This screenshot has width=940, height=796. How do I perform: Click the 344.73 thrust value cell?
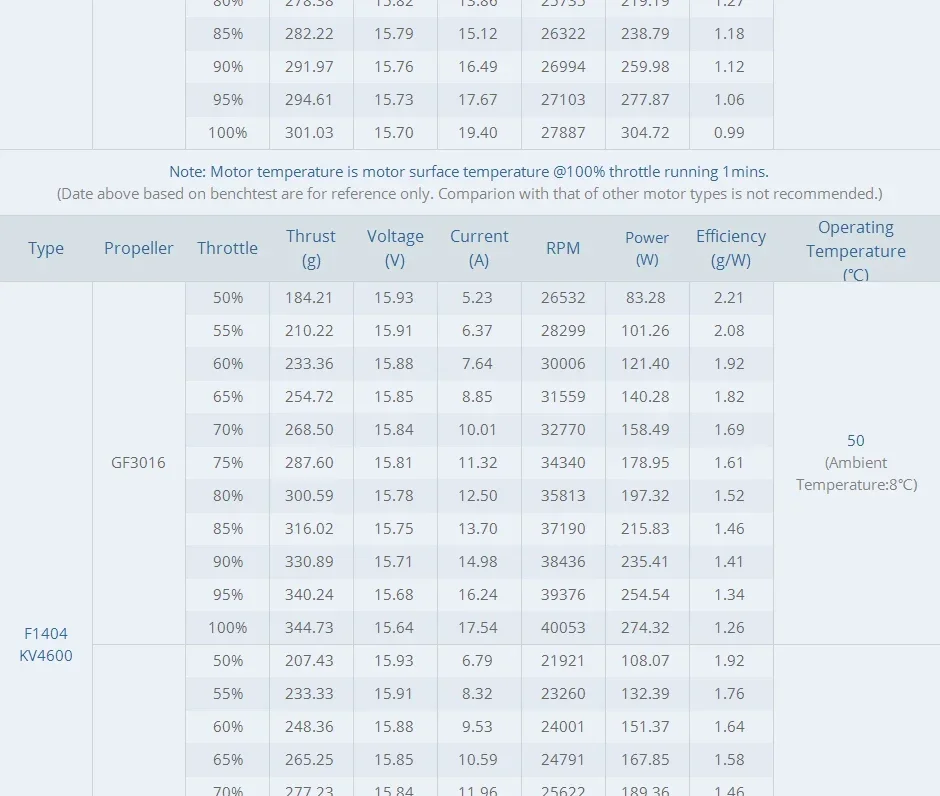point(311,628)
